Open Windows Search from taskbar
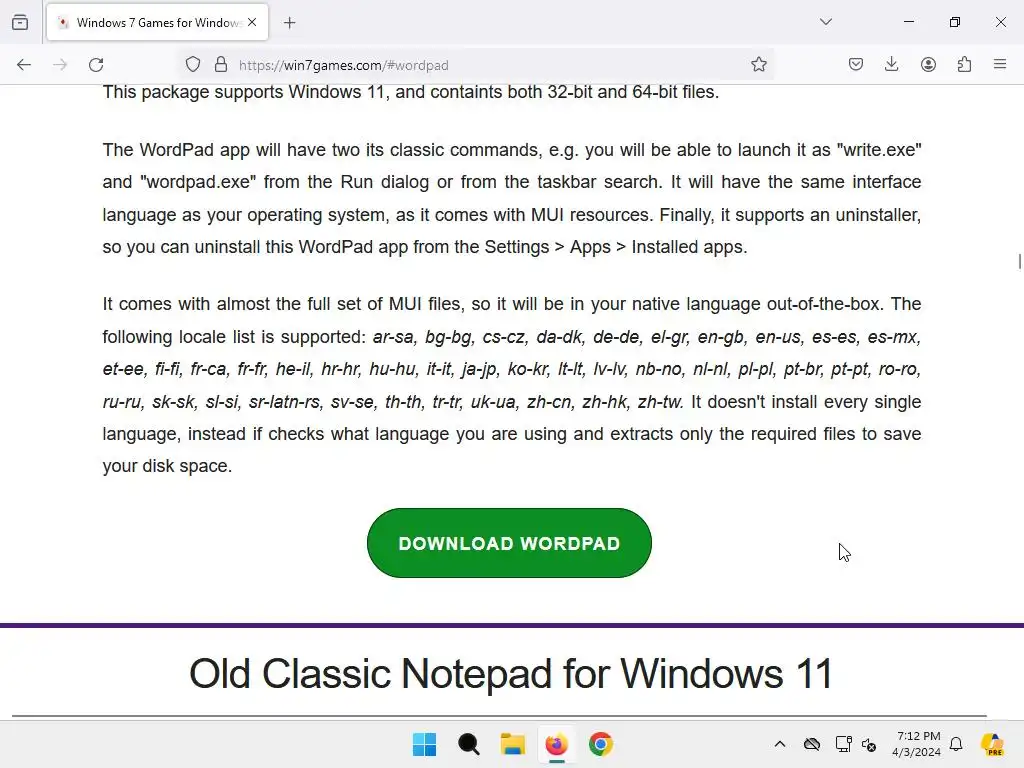 click(469, 744)
